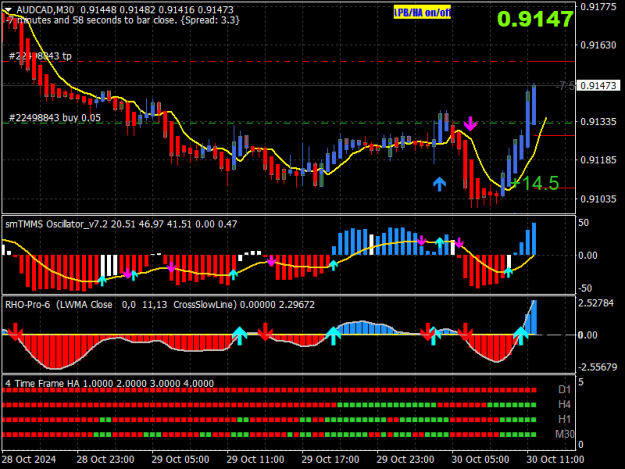The width and height of the screenshot is (625, 469).
Task: Click the D1 timeframe row label
Action: [564, 389]
